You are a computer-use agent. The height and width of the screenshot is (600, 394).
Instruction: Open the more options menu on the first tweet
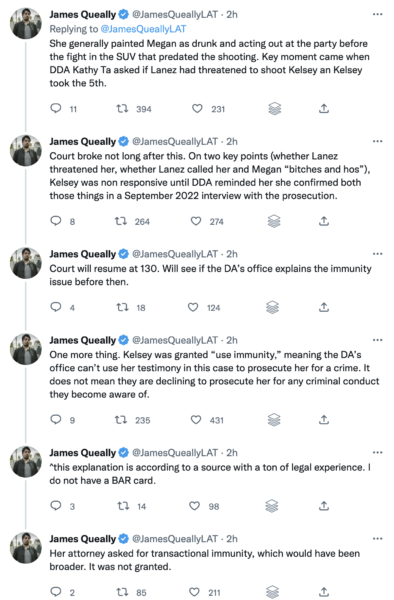coord(378,15)
